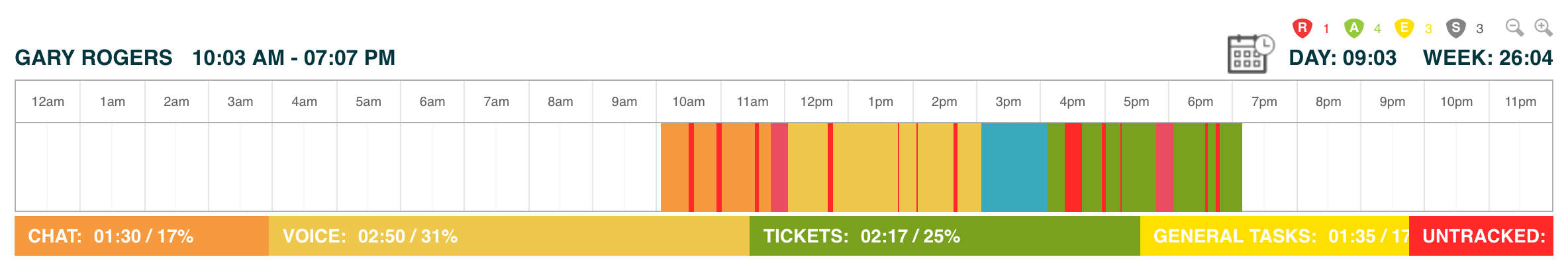Click the yellow E shield badge
Screen dimensions: 1568x265
[x=1404, y=28]
